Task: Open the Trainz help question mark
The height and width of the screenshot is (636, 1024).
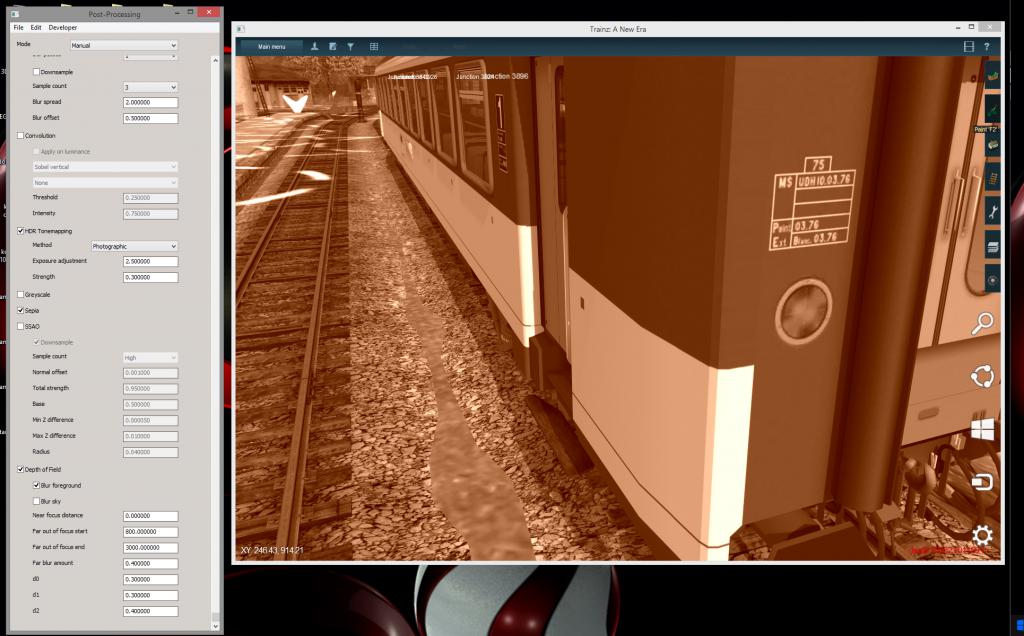Action: click(x=987, y=46)
